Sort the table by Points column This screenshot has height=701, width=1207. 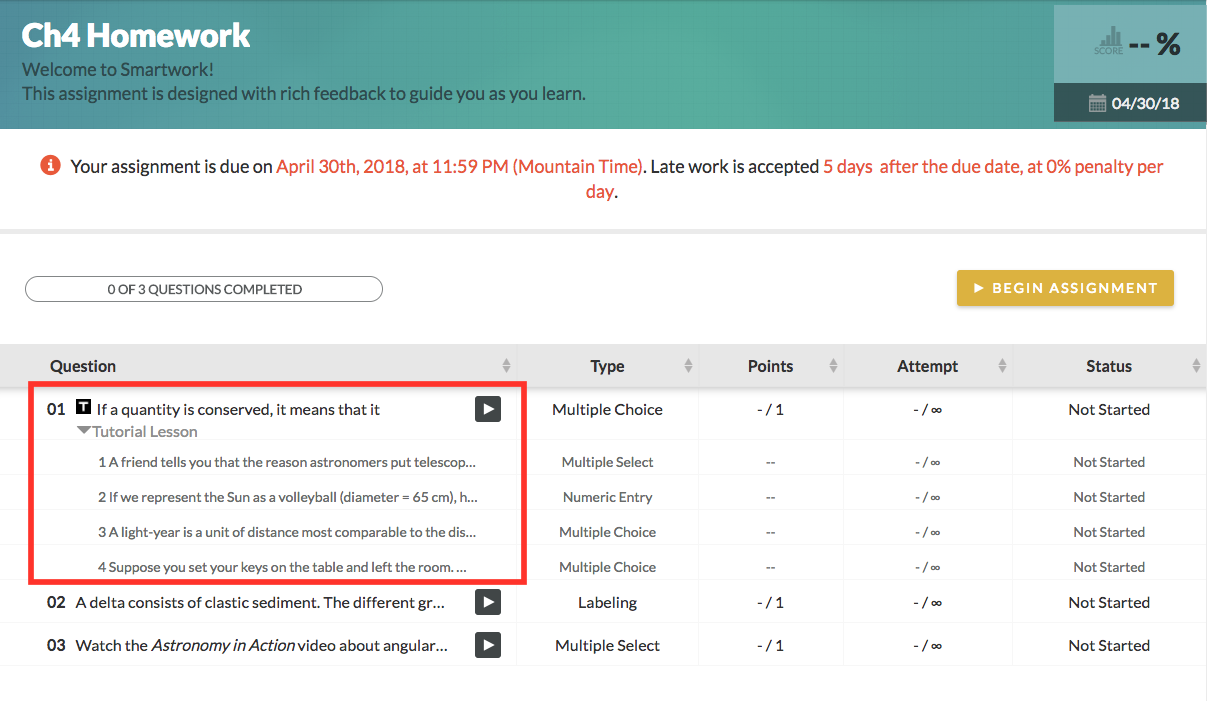(x=833, y=366)
